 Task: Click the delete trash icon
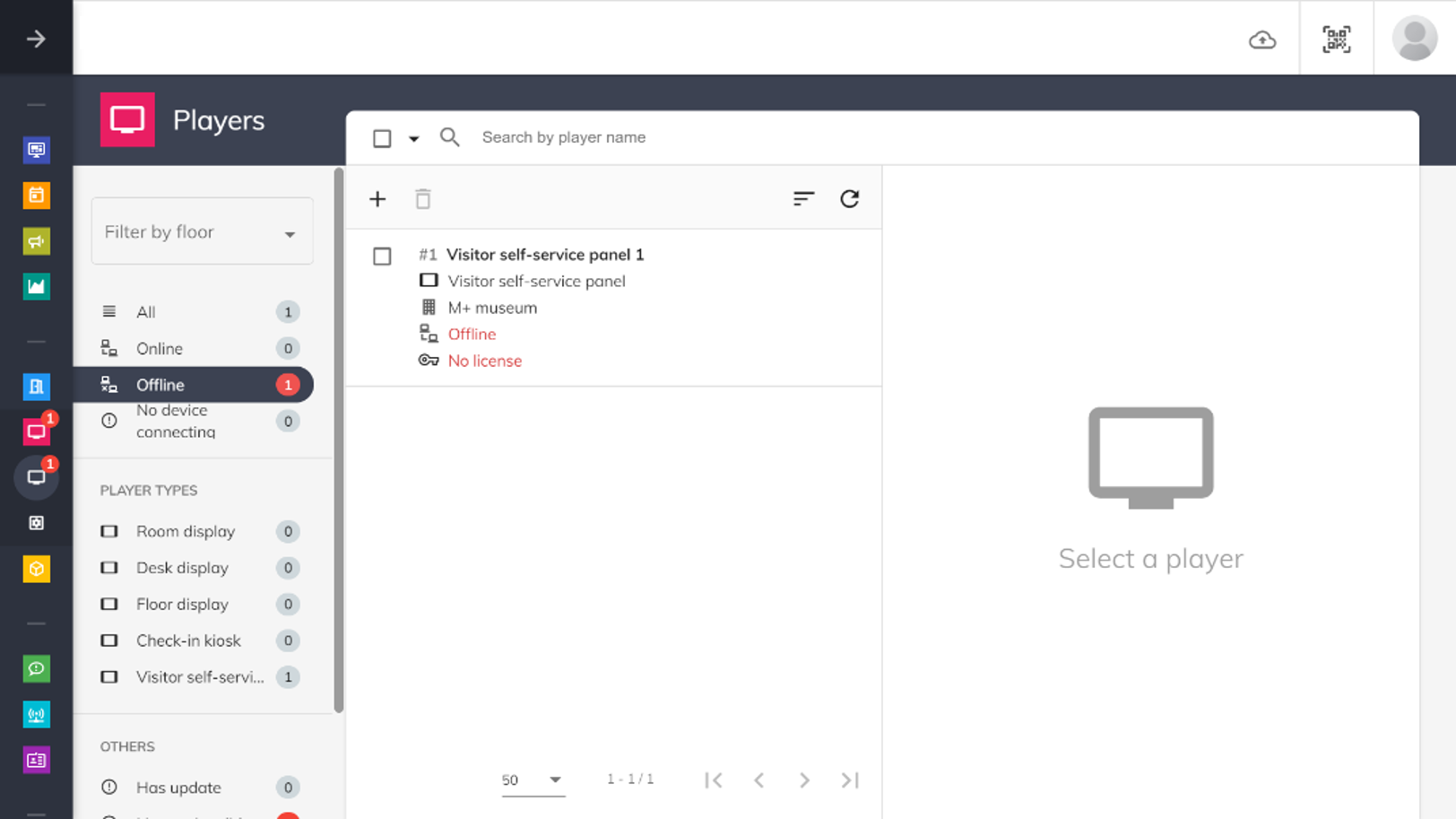[x=423, y=199]
